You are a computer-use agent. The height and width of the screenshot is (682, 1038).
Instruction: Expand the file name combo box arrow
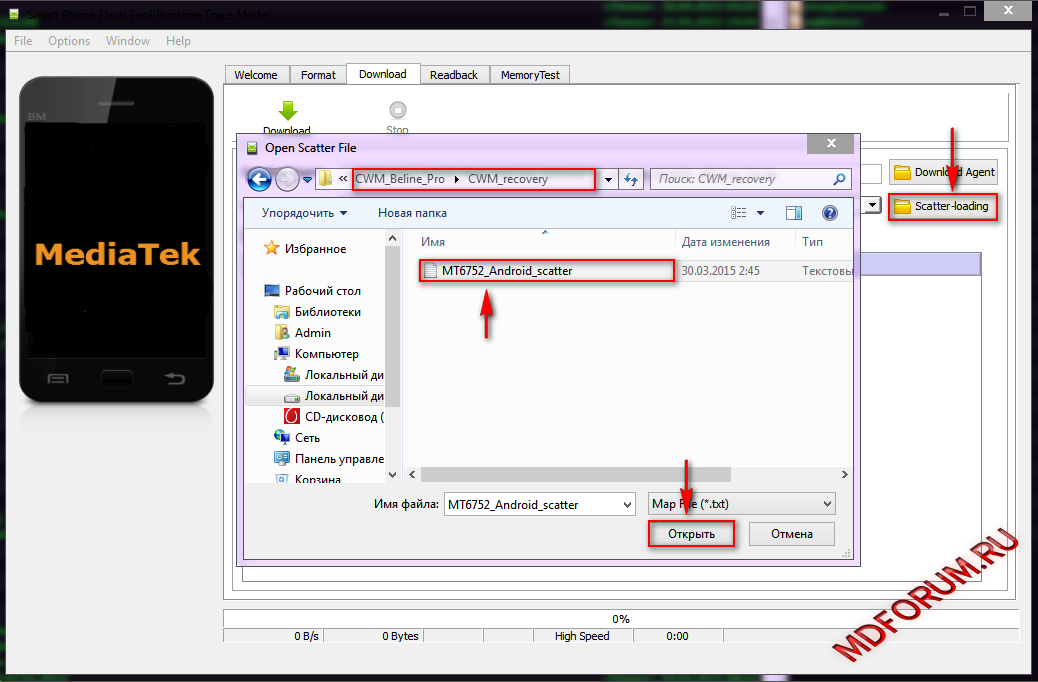(626, 505)
